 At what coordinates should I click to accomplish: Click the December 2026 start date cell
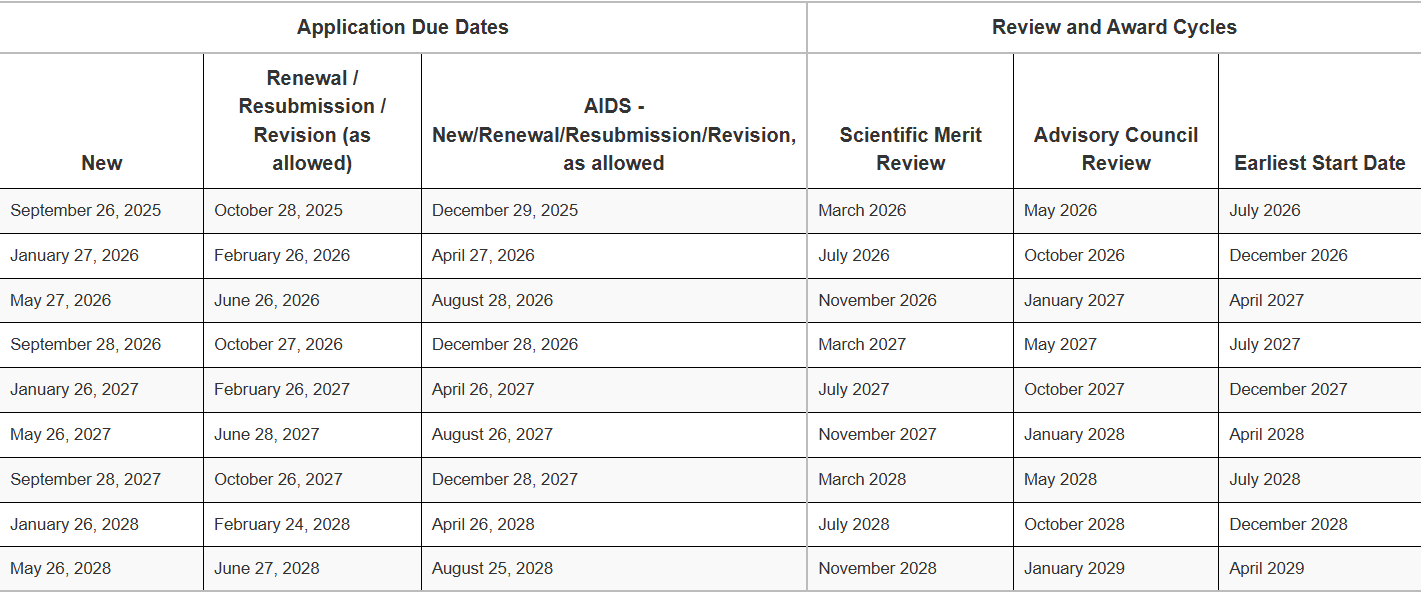coord(1288,256)
